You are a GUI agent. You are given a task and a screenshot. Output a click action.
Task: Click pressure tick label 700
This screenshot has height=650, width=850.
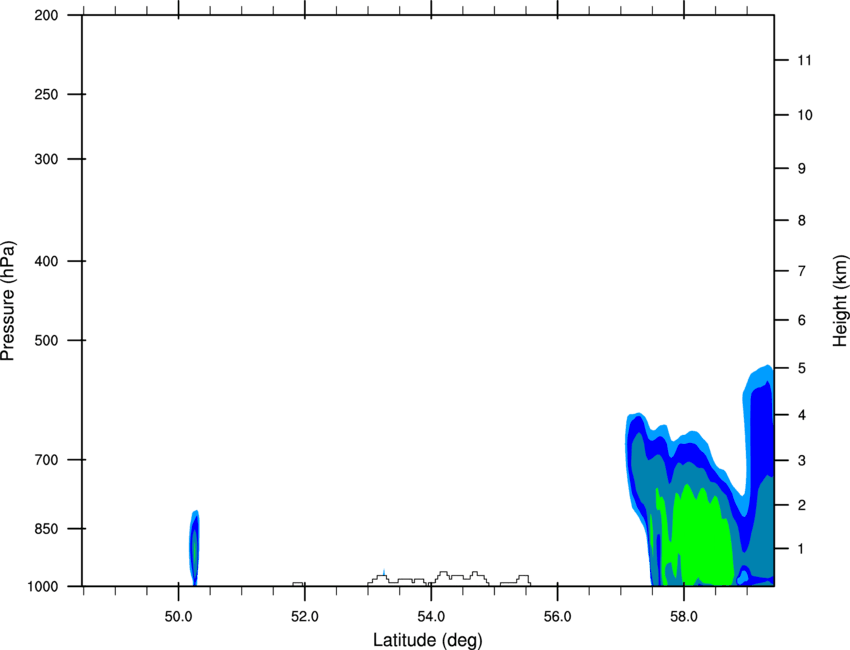46,459
